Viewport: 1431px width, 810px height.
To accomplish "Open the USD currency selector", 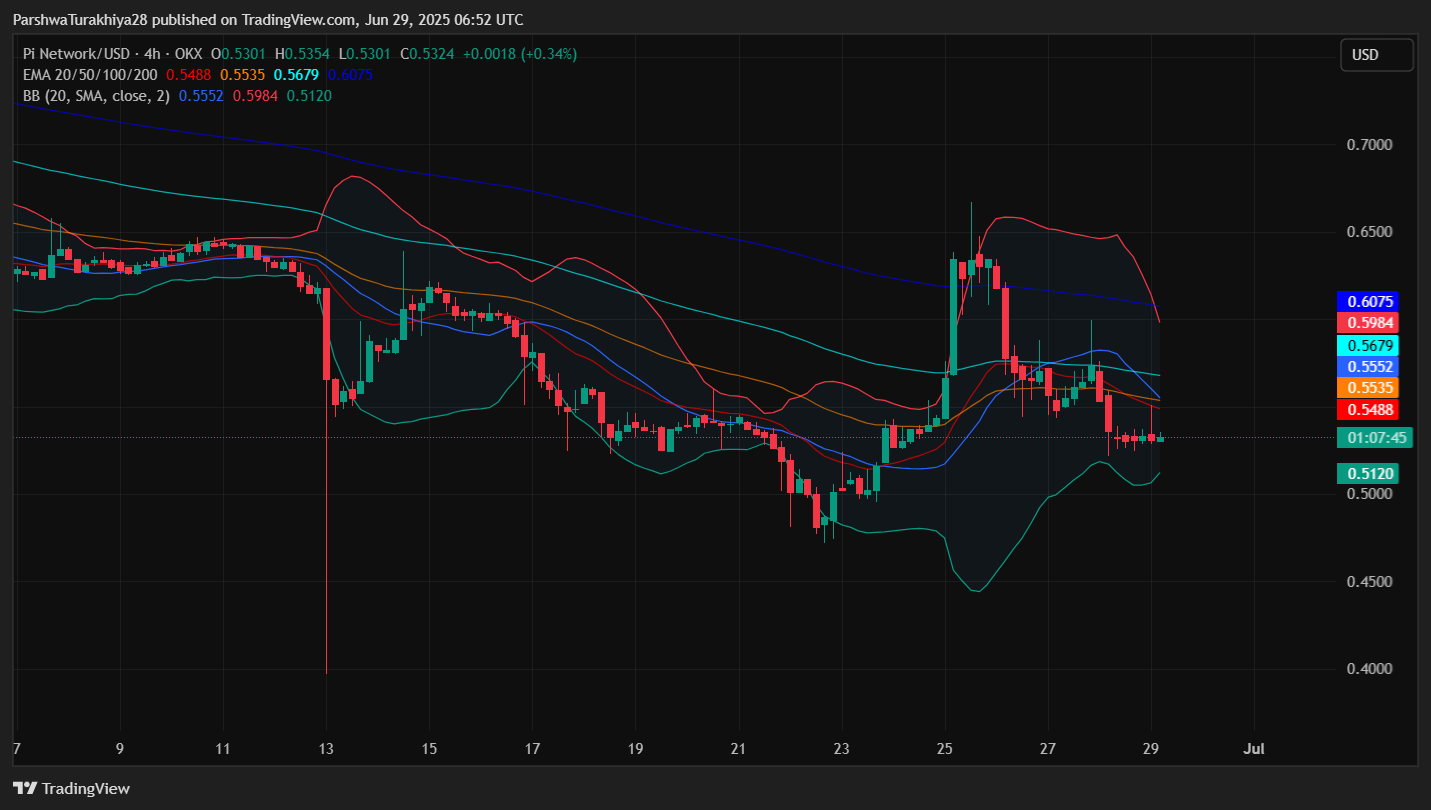I will click(1376, 55).
